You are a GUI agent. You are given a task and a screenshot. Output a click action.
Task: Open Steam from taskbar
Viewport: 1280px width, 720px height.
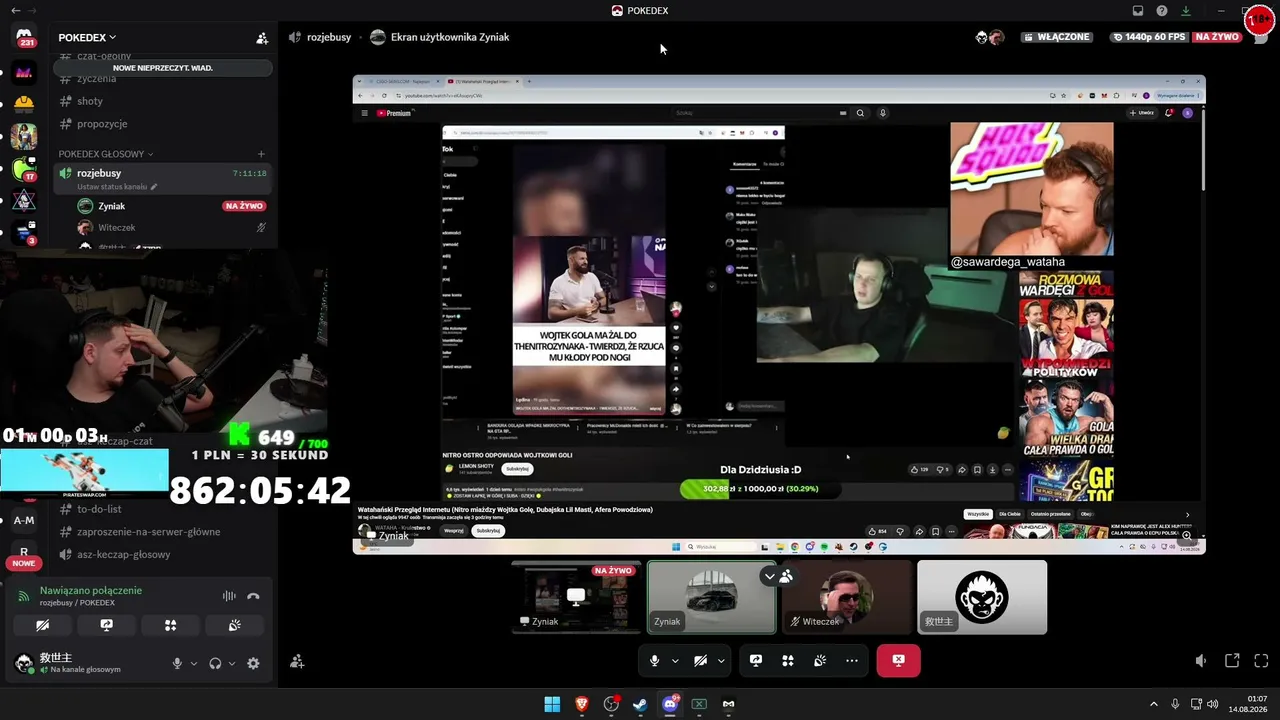click(641, 704)
